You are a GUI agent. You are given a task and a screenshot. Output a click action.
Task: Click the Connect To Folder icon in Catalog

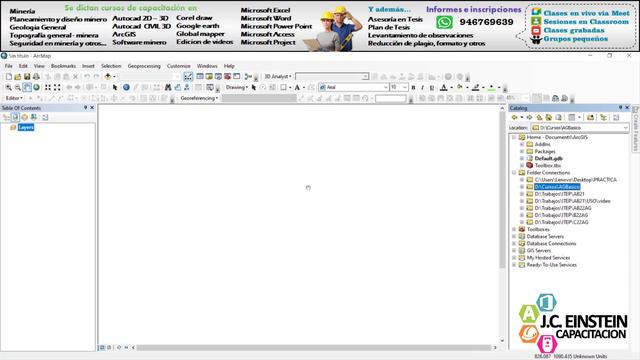pyautogui.click(x=590, y=118)
